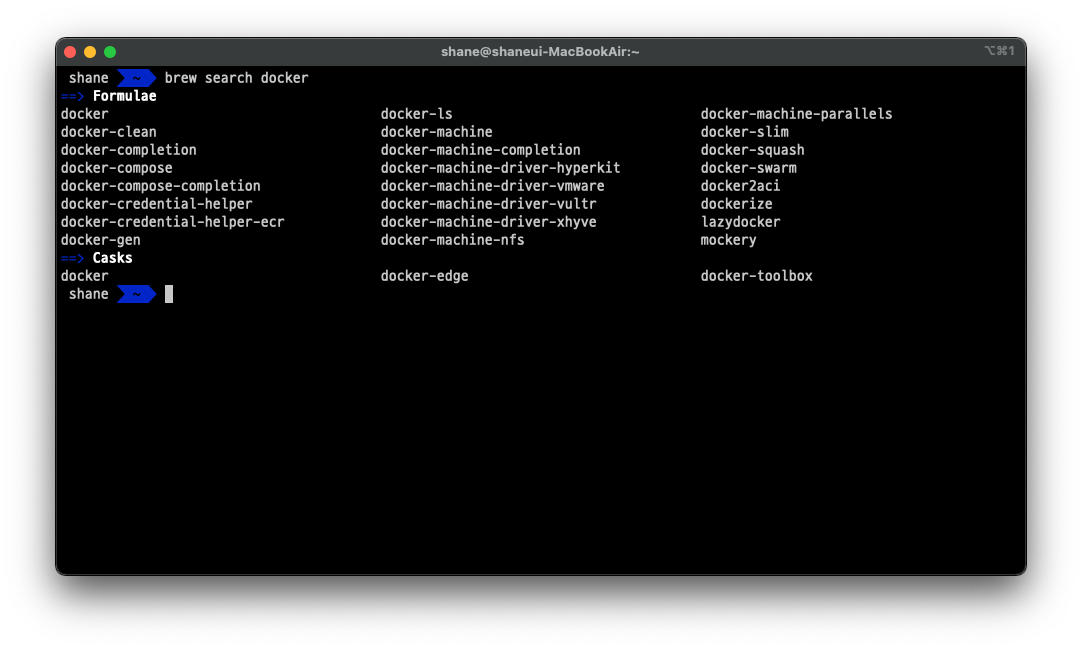
Task: Select 'docker-machine' formula
Action: tap(437, 132)
